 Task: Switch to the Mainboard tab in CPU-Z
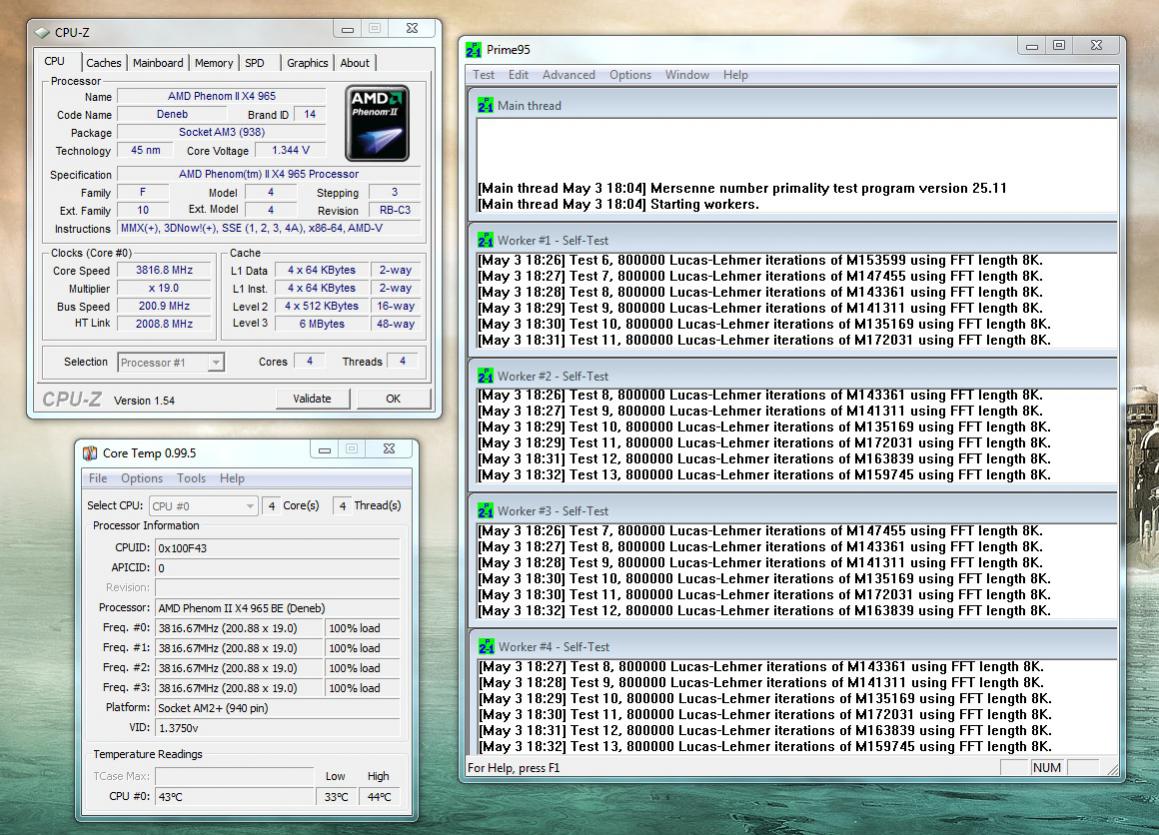(x=157, y=64)
